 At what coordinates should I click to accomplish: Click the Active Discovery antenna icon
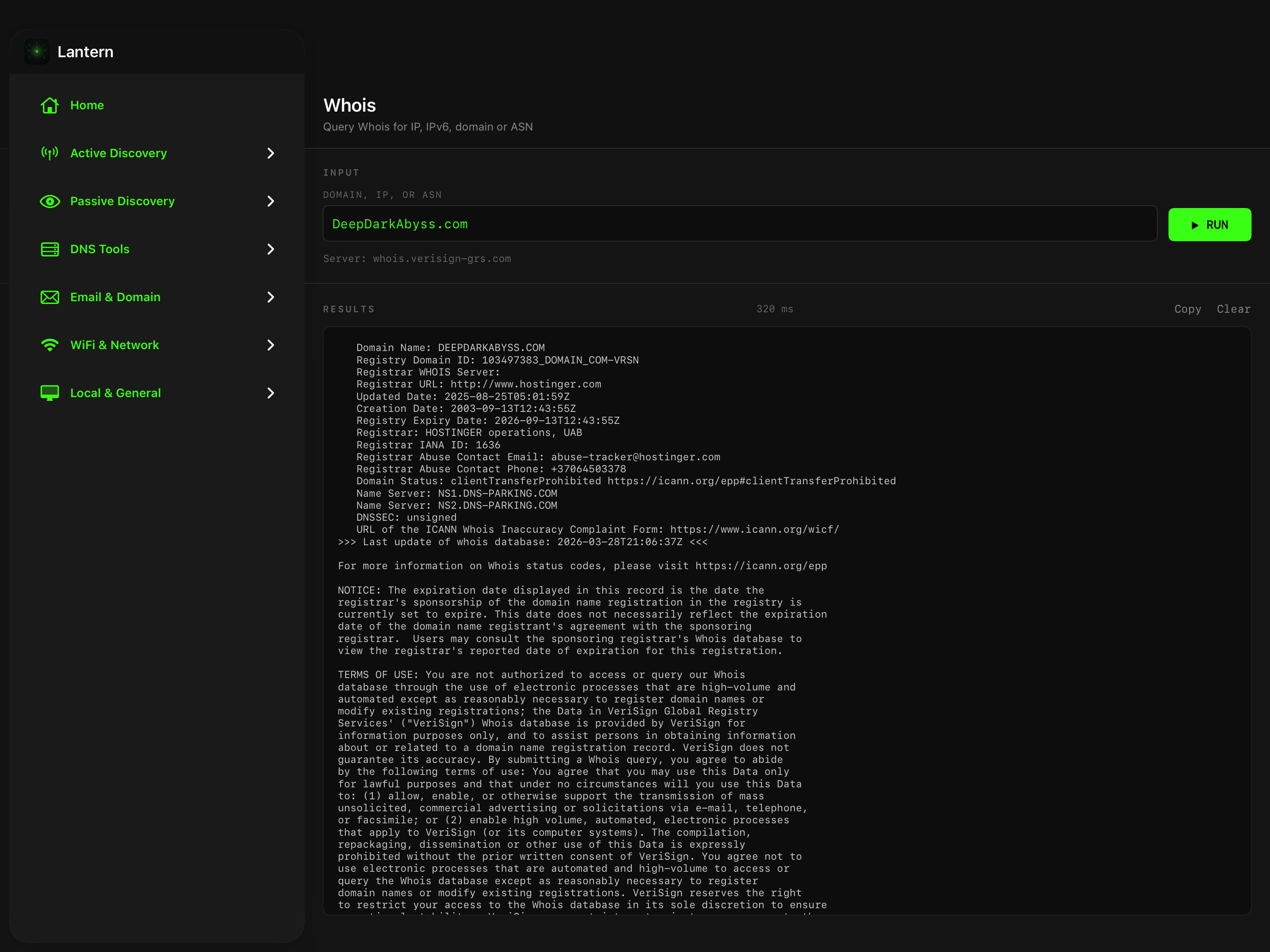coord(50,153)
